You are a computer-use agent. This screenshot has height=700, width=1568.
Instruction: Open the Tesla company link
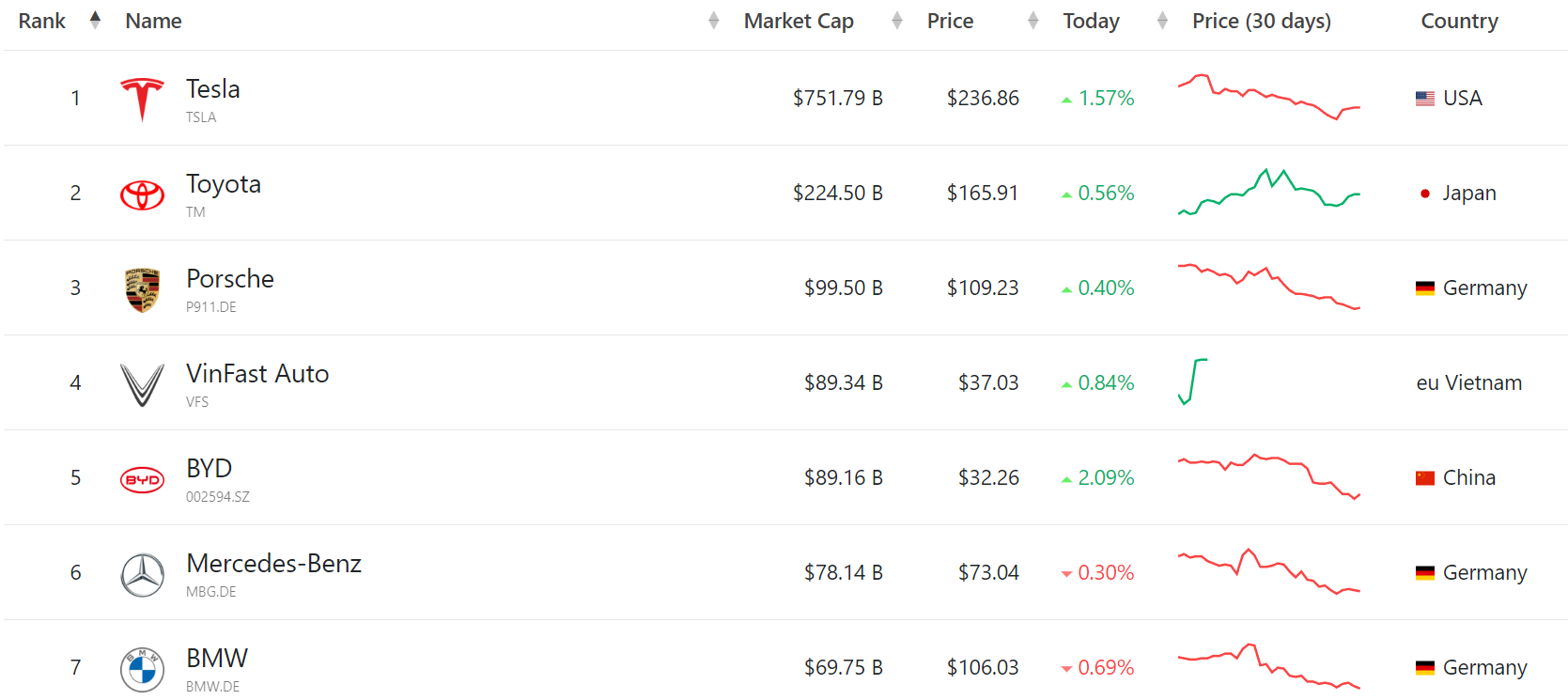pos(213,89)
